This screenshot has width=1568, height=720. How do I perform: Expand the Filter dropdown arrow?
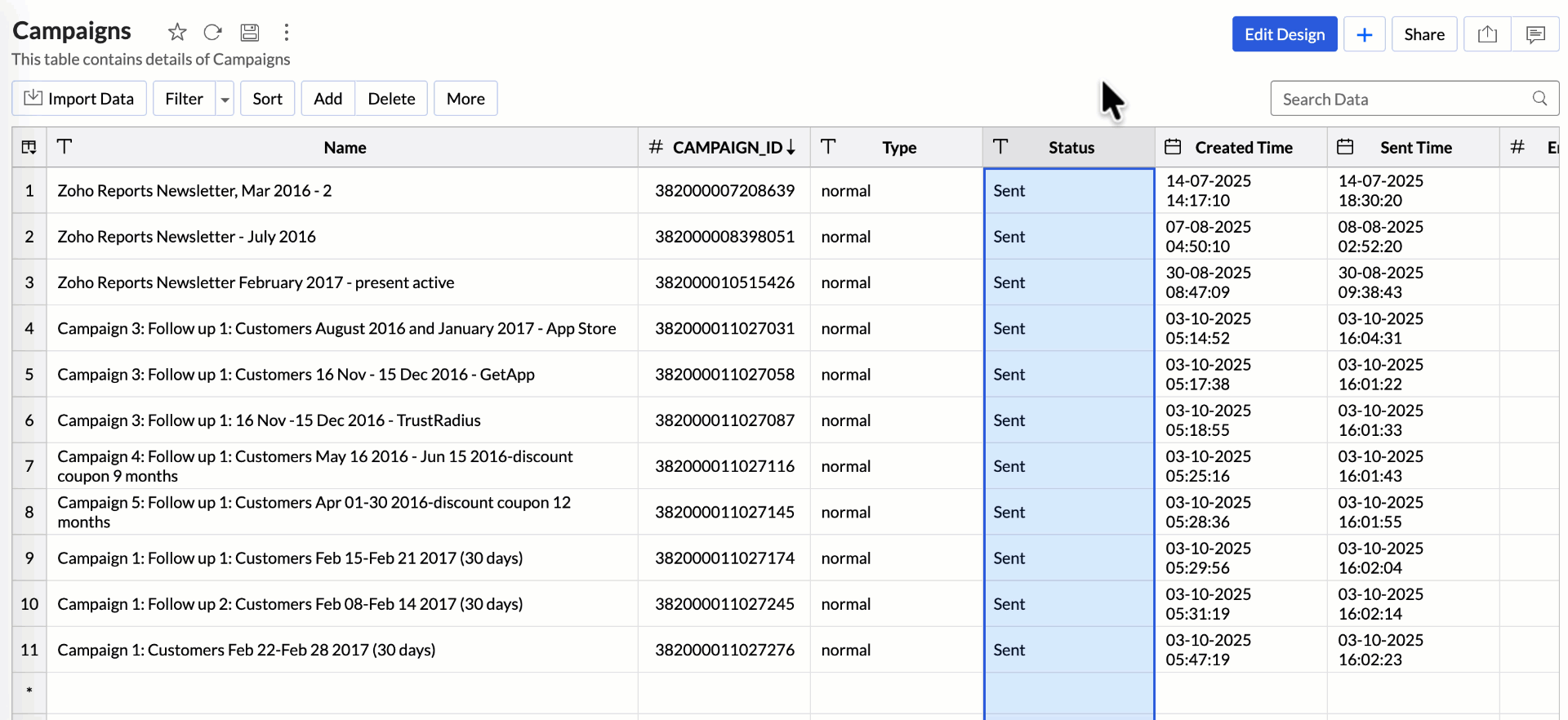coord(225,100)
